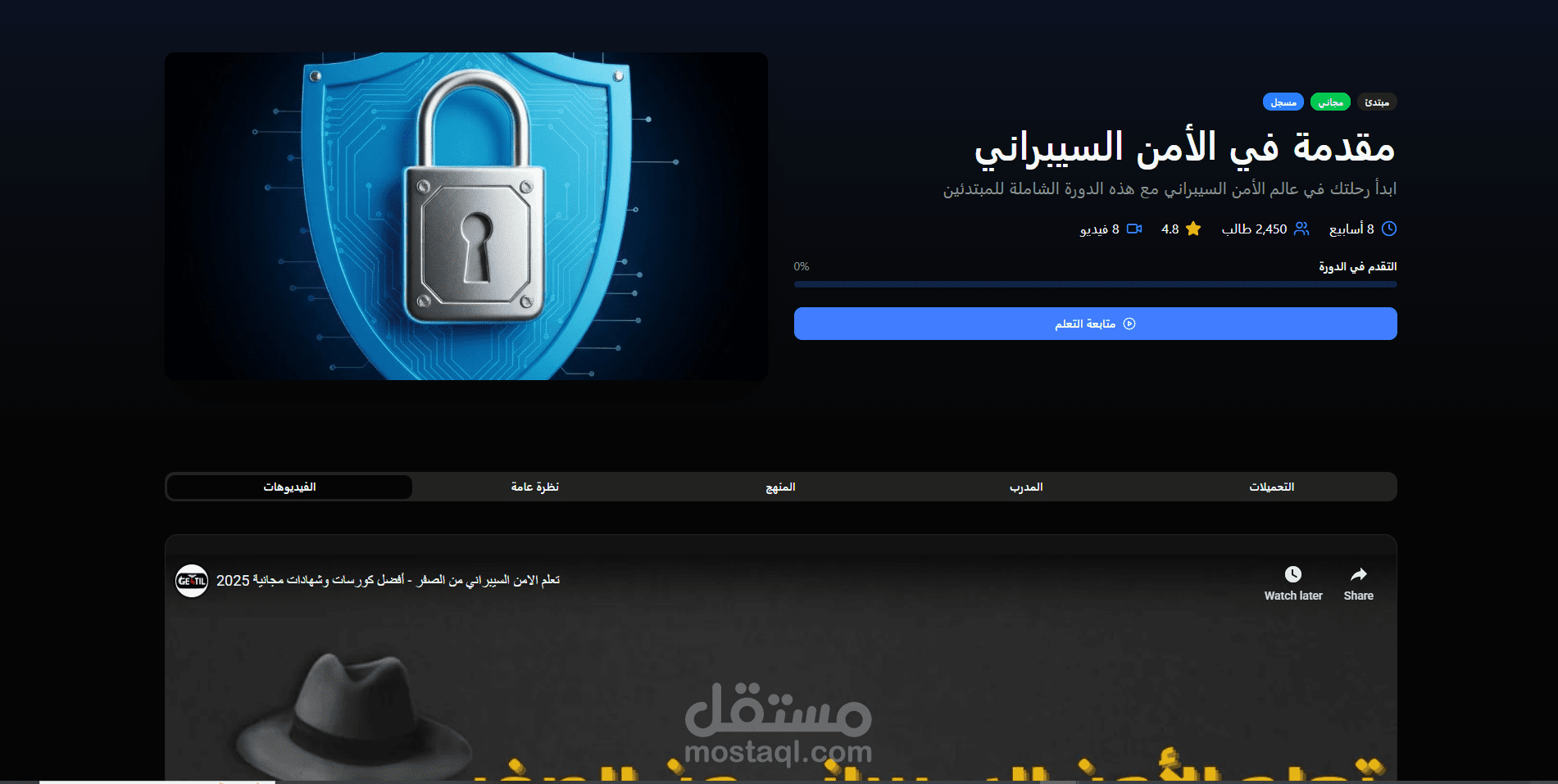Viewport: 1558px width, 784px height.
Task: Click the clock icon beside 8 أسابيع
Action: (1389, 229)
